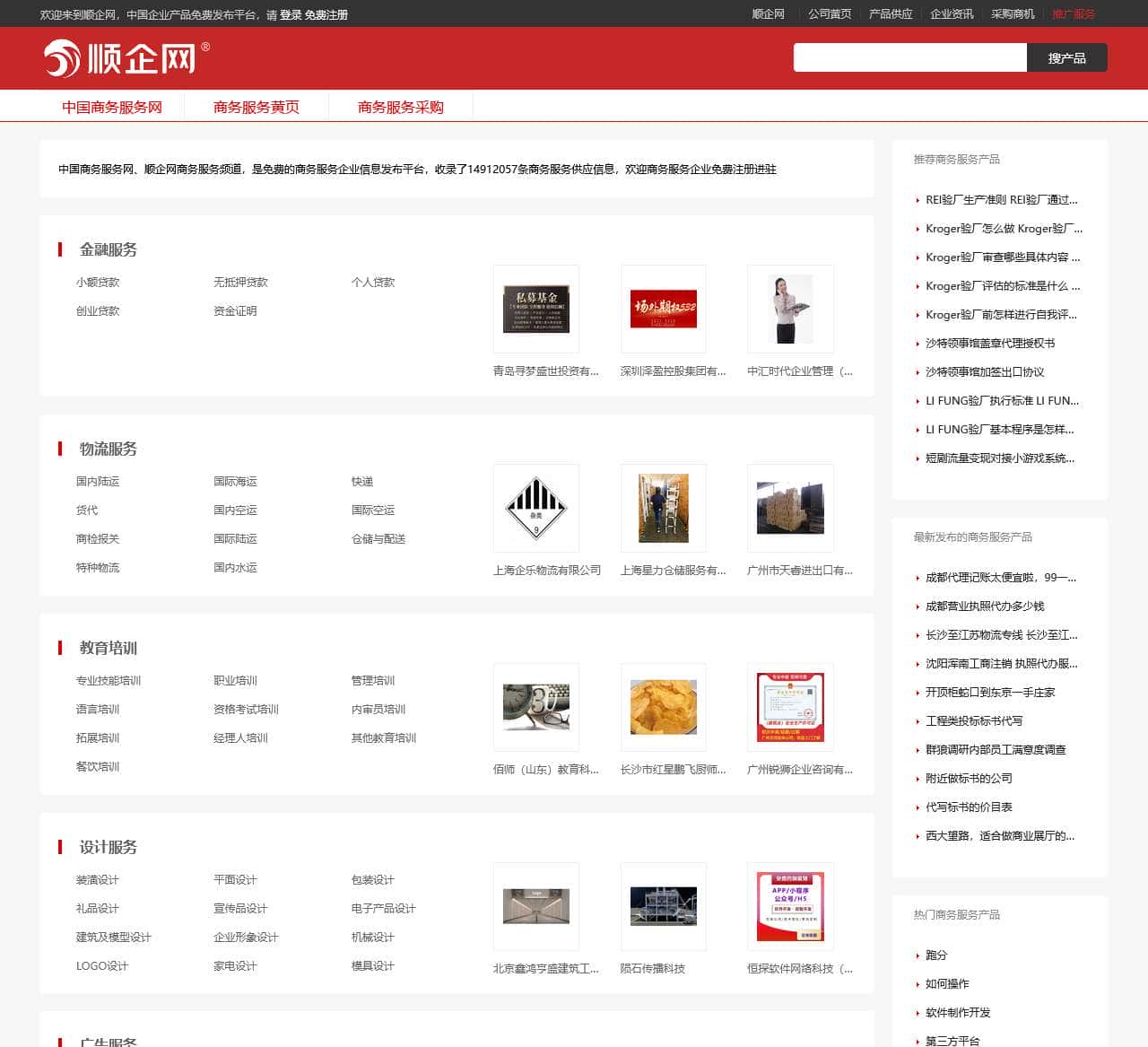Image resolution: width=1148 pixels, height=1047 pixels.
Task: Click inside the product search input field
Action: coord(909,57)
